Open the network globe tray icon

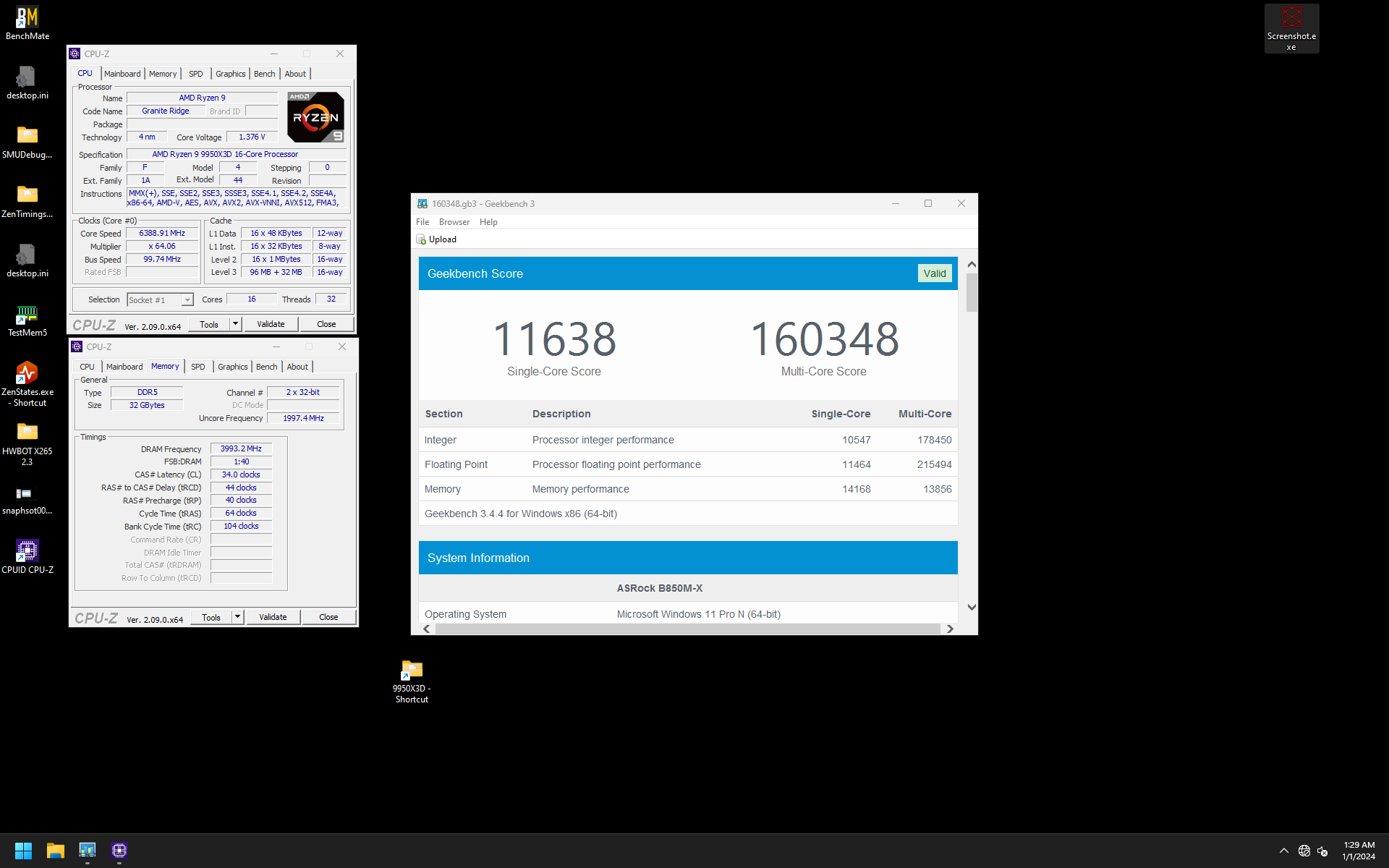click(1304, 851)
